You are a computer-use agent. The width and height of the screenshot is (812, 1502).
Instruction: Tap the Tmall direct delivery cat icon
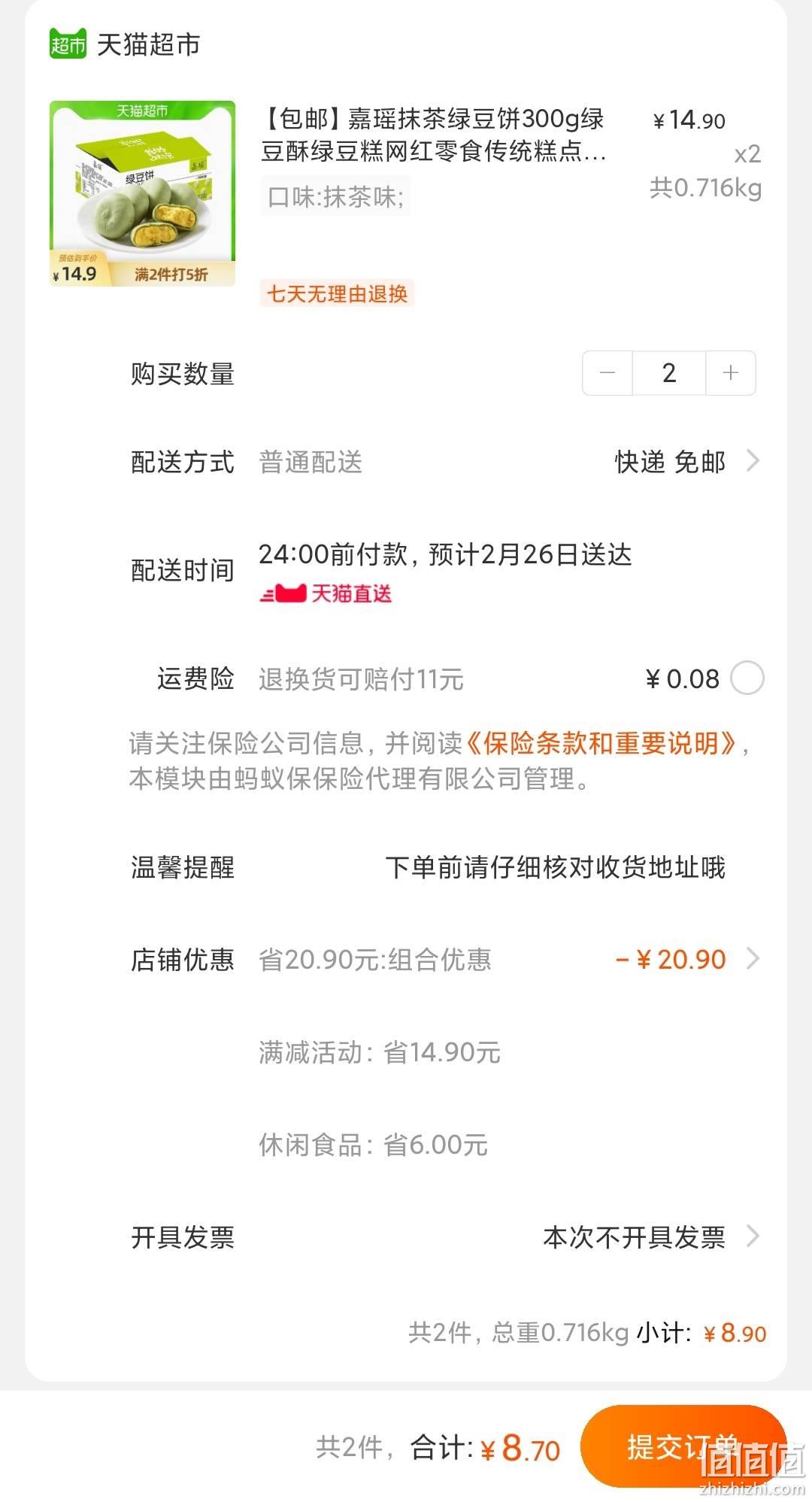tap(283, 593)
